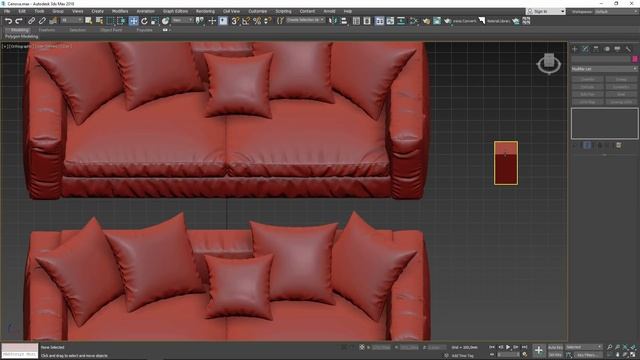Image resolution: width=640 pixels, height=360 pixels.
Task: Switch to the Modeling ribbon tab
Action: click(x=19, y=30)
